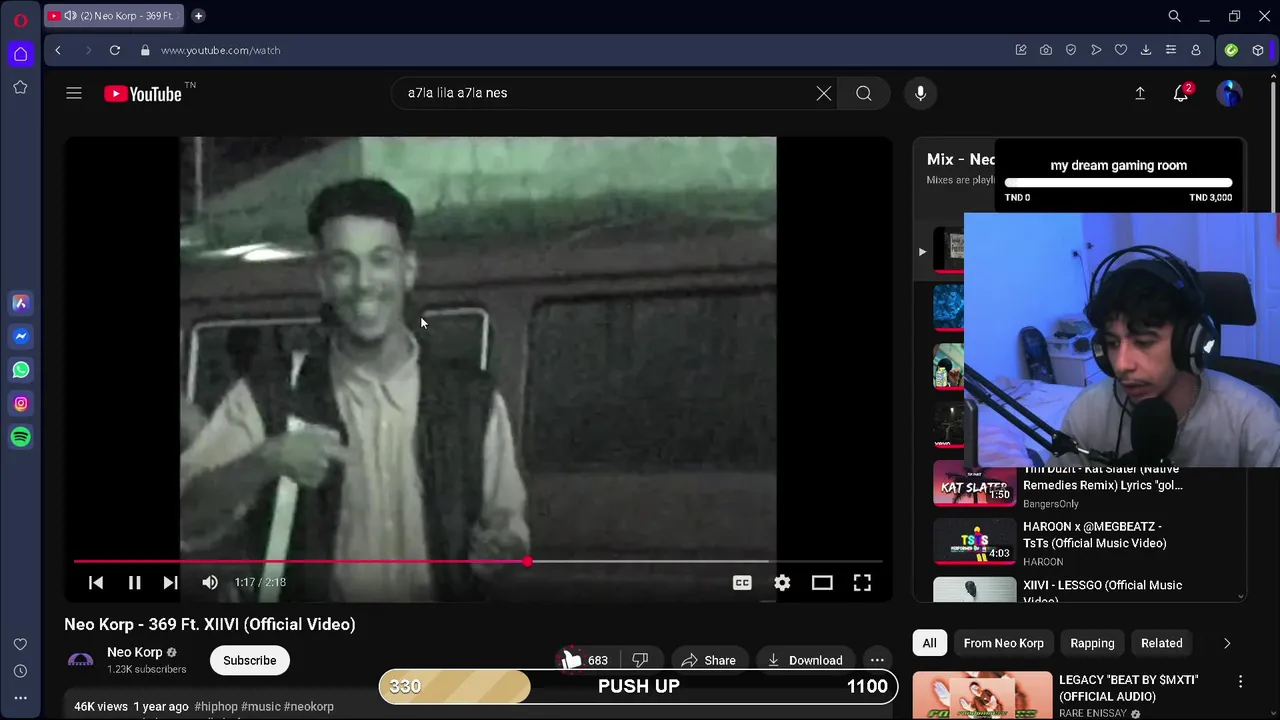The height and width of the screenshot is (720, 1280).
Task: Play the previous video
Action: 96,582
